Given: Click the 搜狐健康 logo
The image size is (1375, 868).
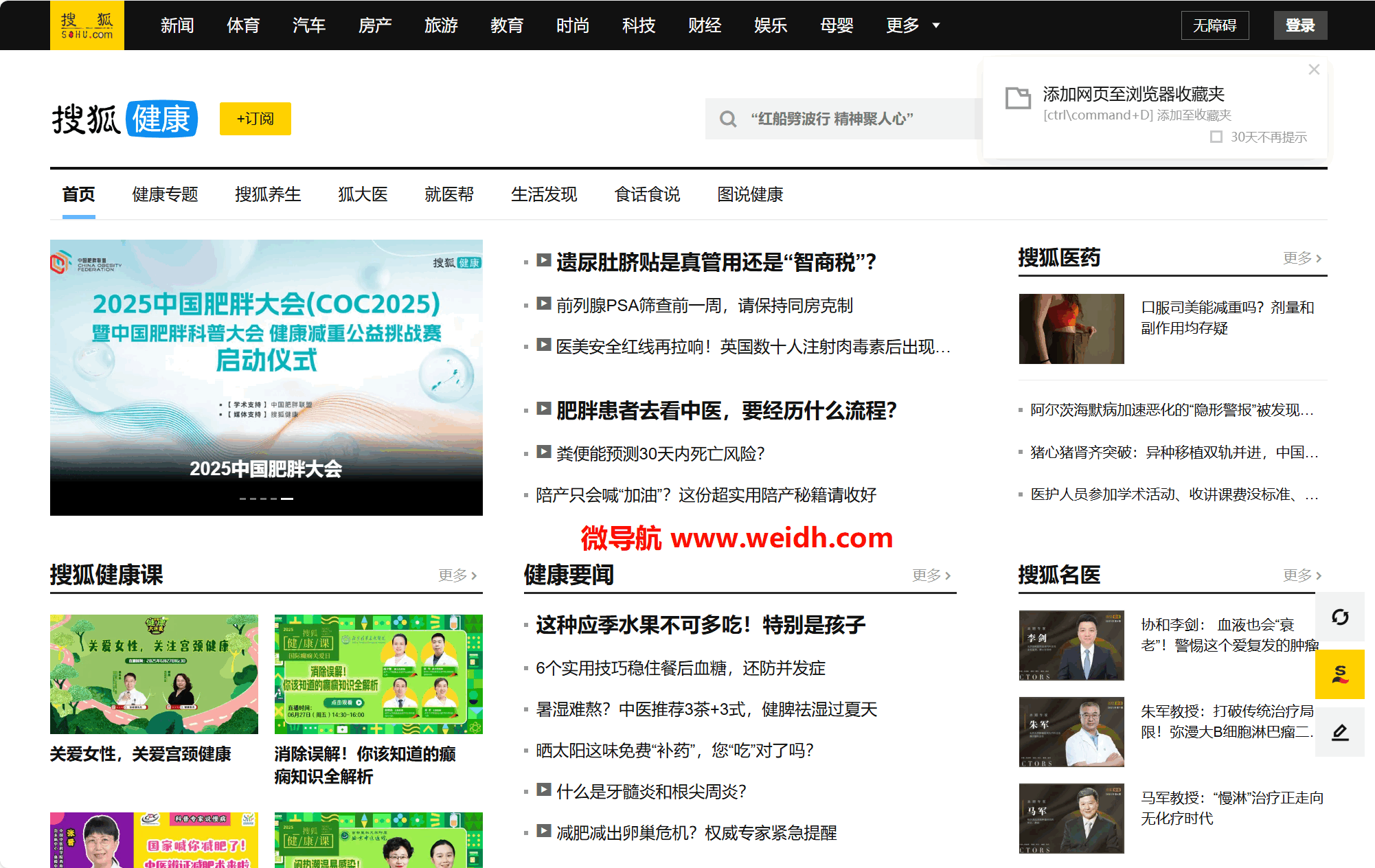Looking at the screenshot, I should click(125, 119).
